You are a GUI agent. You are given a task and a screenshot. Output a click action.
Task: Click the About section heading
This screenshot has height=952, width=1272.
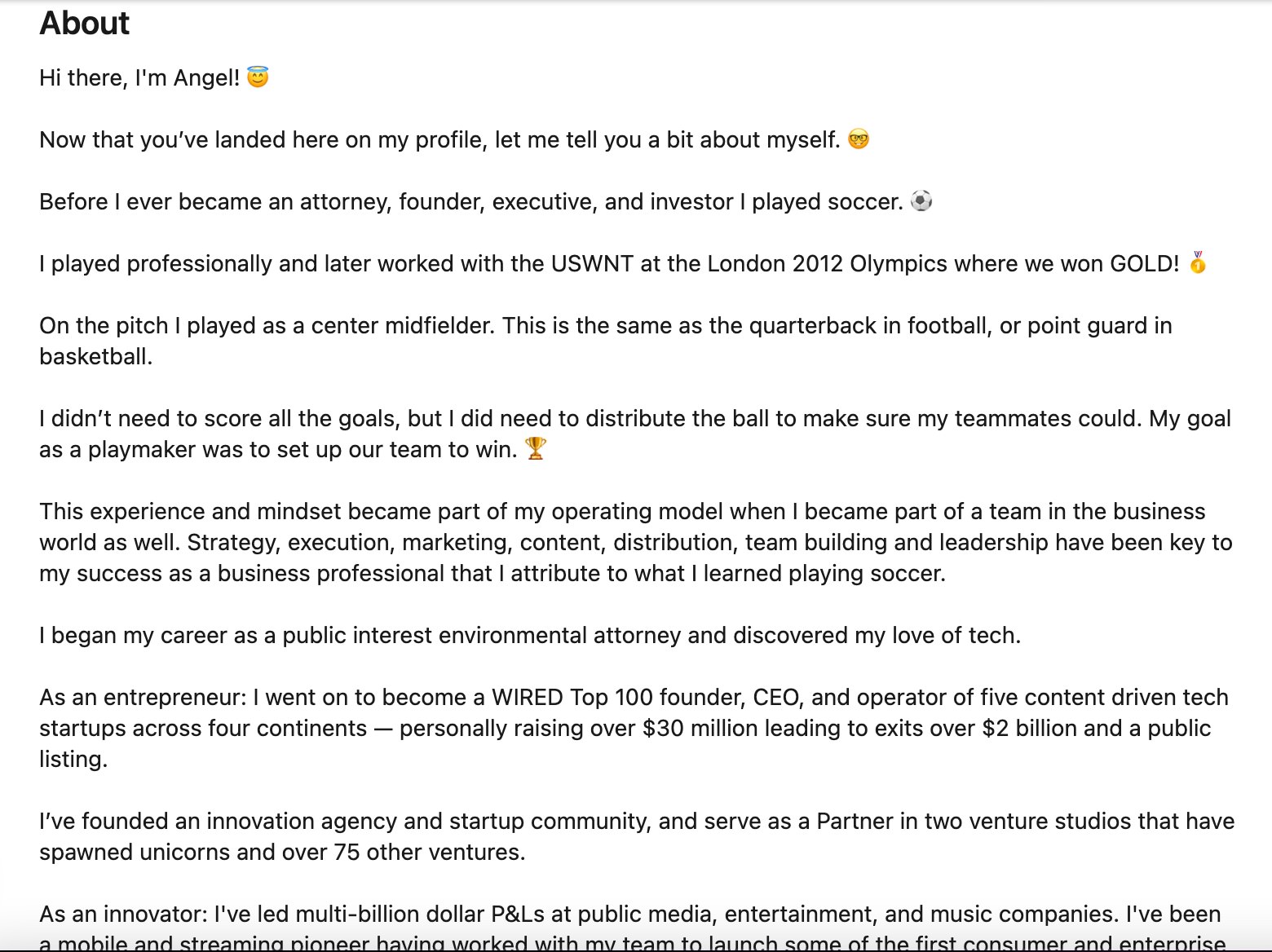[x=85, y=24]
